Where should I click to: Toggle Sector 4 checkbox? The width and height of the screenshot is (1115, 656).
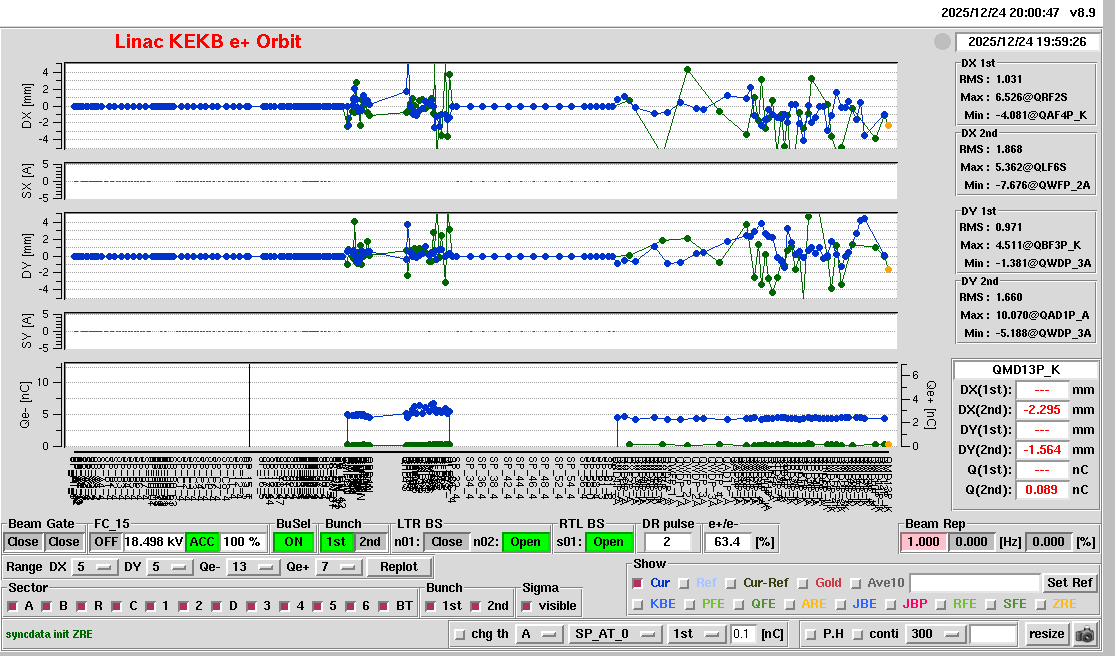click(x=284, y=606)
